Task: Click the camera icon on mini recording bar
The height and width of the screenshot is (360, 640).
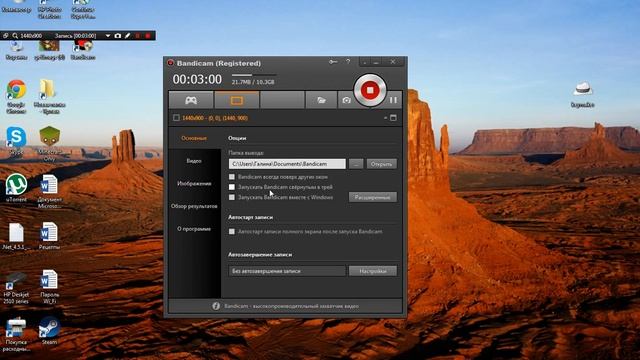Action: click(x=118, y=36)
